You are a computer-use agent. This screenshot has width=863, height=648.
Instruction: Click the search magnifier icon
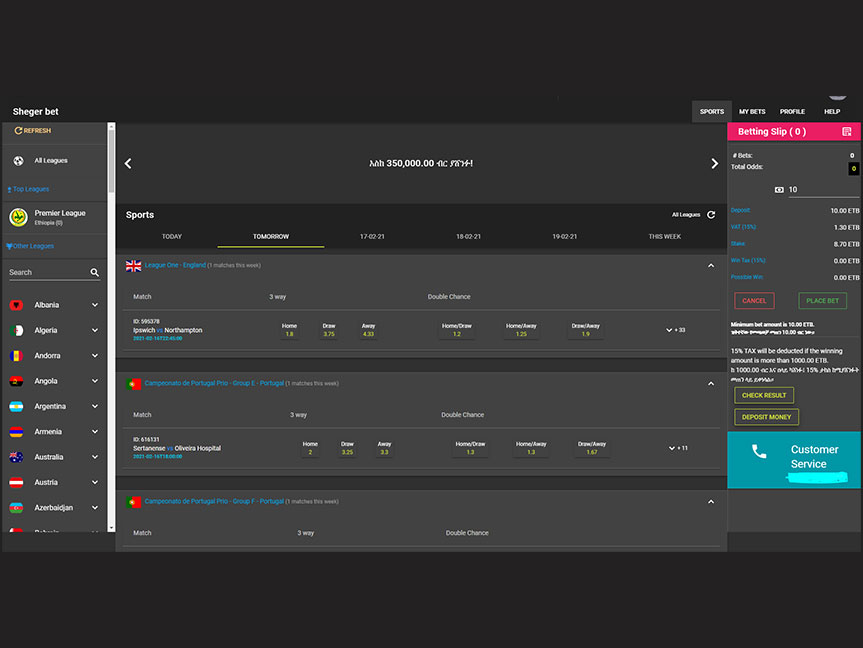pos(95,273)
